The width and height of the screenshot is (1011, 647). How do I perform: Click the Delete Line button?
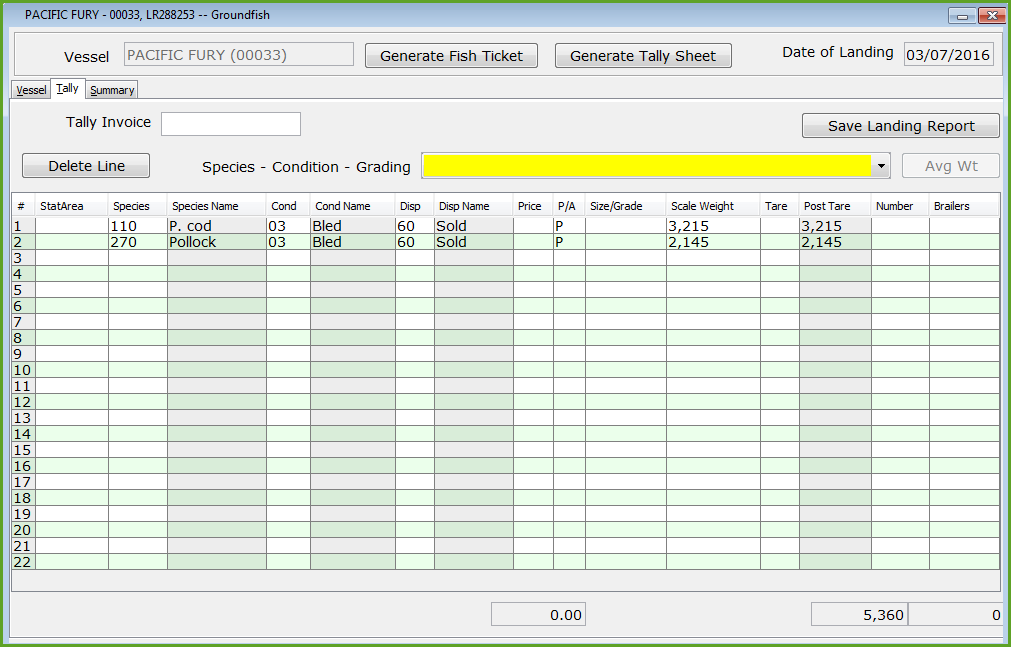coord(86,166)
